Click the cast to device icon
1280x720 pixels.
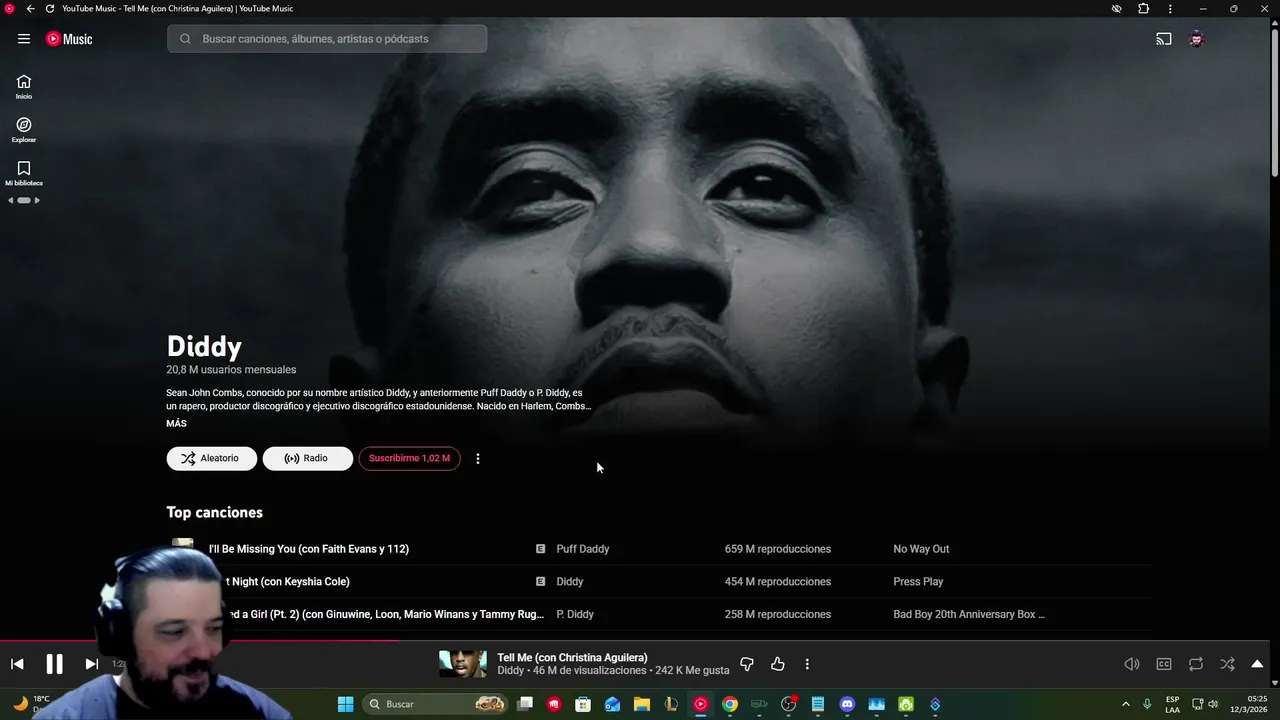point(1164,39)
